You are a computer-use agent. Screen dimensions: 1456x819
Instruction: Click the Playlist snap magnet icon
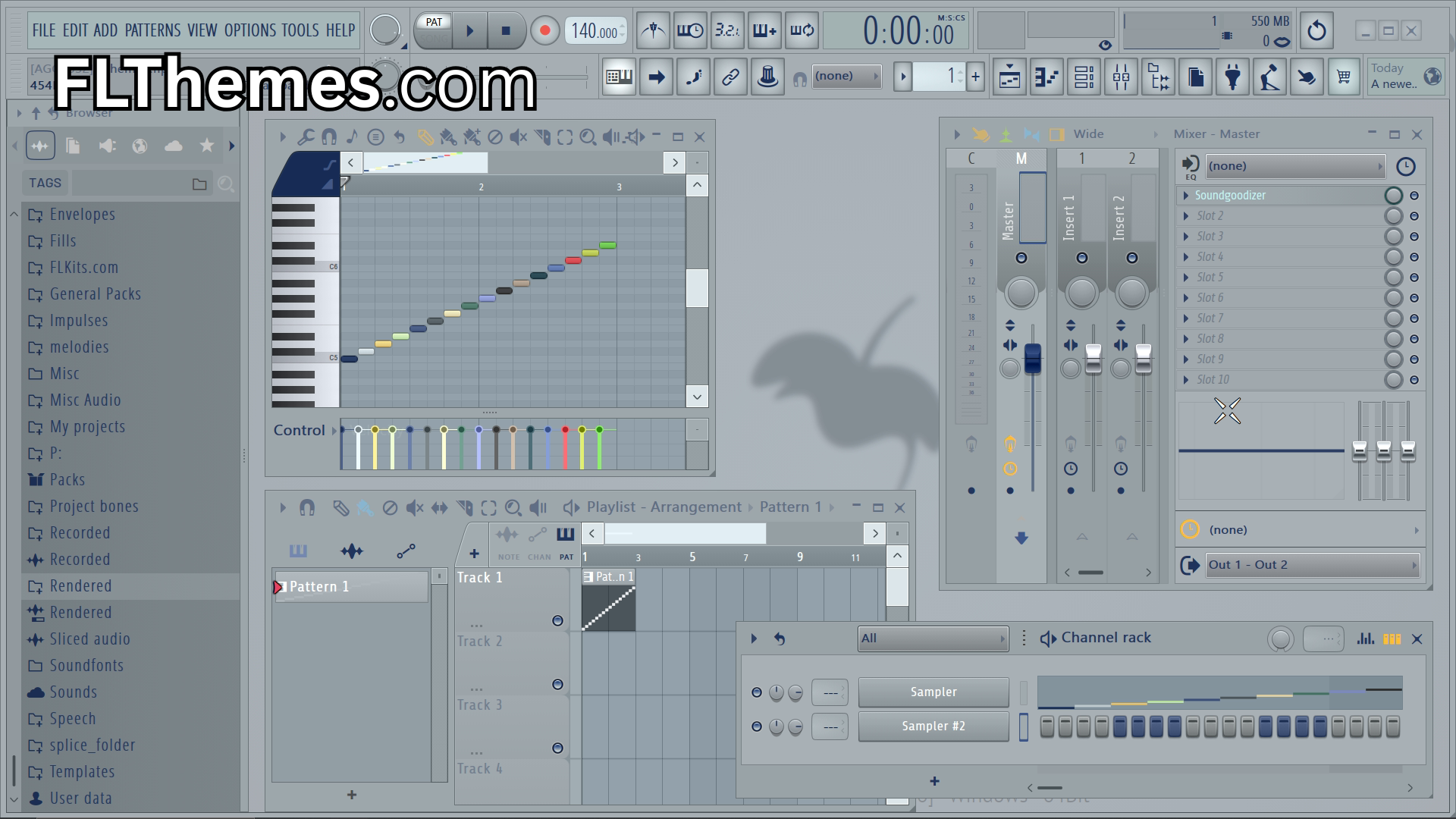tap(307, 507)
